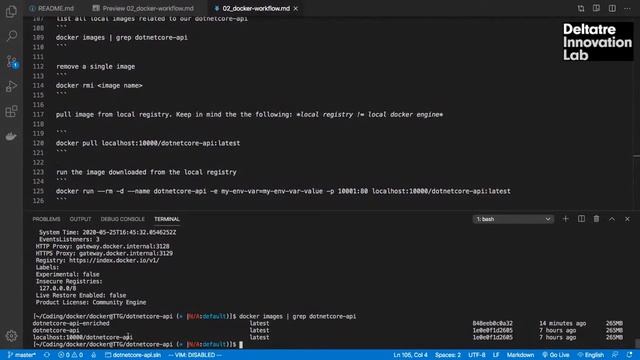Select the TERMINAL panel tab
Screen dimensions: 640x360
coord(167,219)
